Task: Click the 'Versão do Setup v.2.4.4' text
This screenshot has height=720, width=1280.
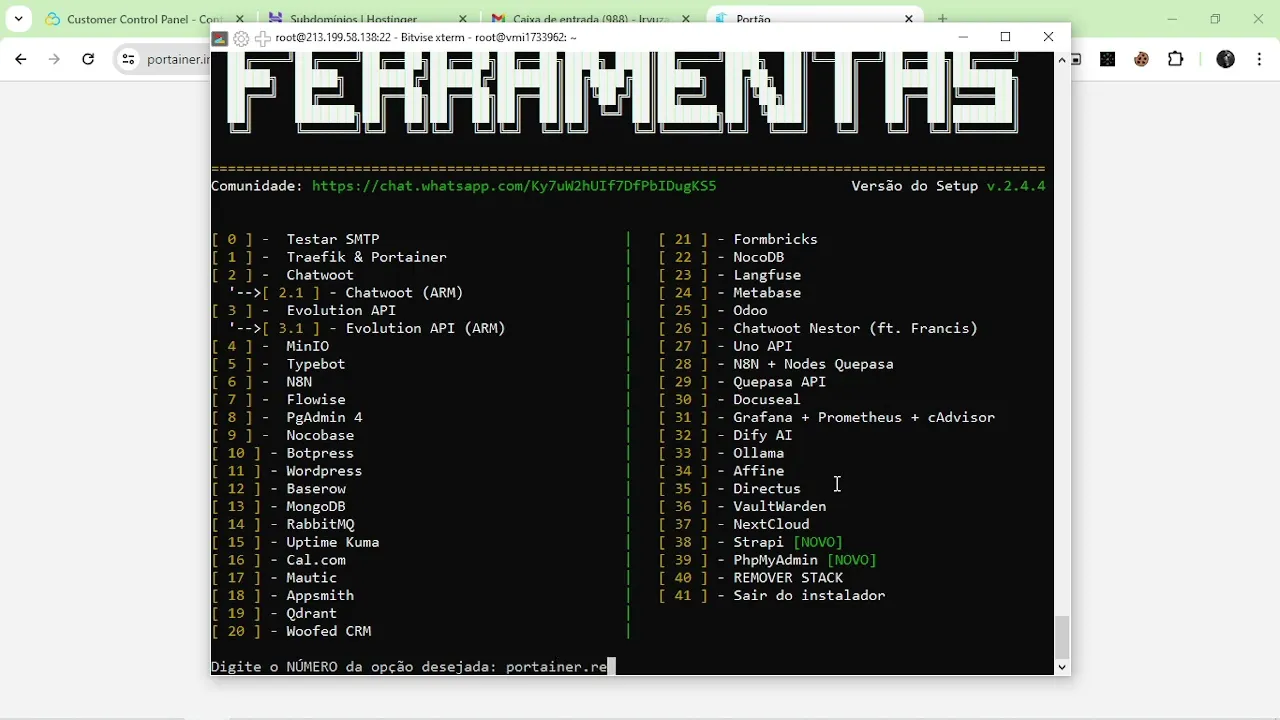Action: pyautogui.click(x=948, y=186)
